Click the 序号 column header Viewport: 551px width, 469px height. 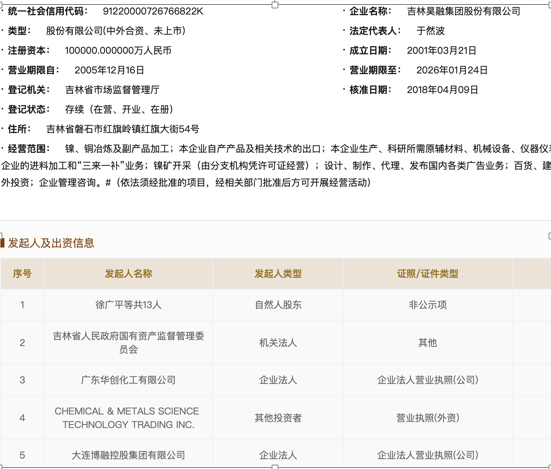pos(22,273)
